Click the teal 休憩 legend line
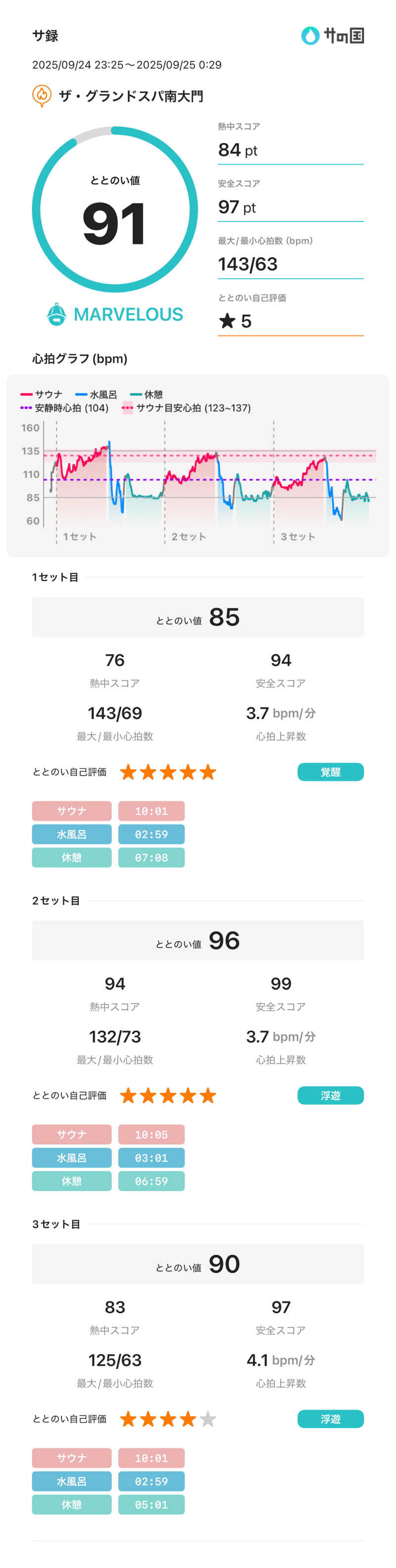Image resolution: width=396 pixels, height=1568 pixels. point(136,394)
